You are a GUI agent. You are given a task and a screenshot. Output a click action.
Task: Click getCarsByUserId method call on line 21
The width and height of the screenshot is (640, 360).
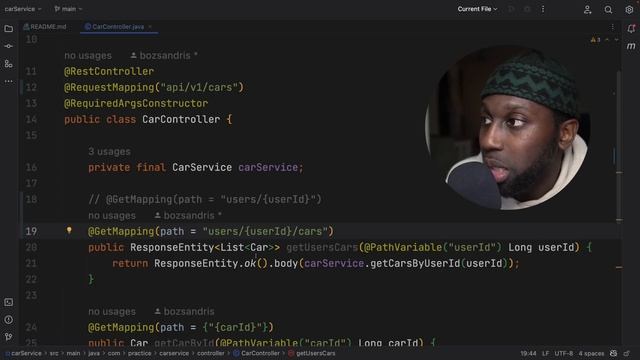click(x=415, y=263)
